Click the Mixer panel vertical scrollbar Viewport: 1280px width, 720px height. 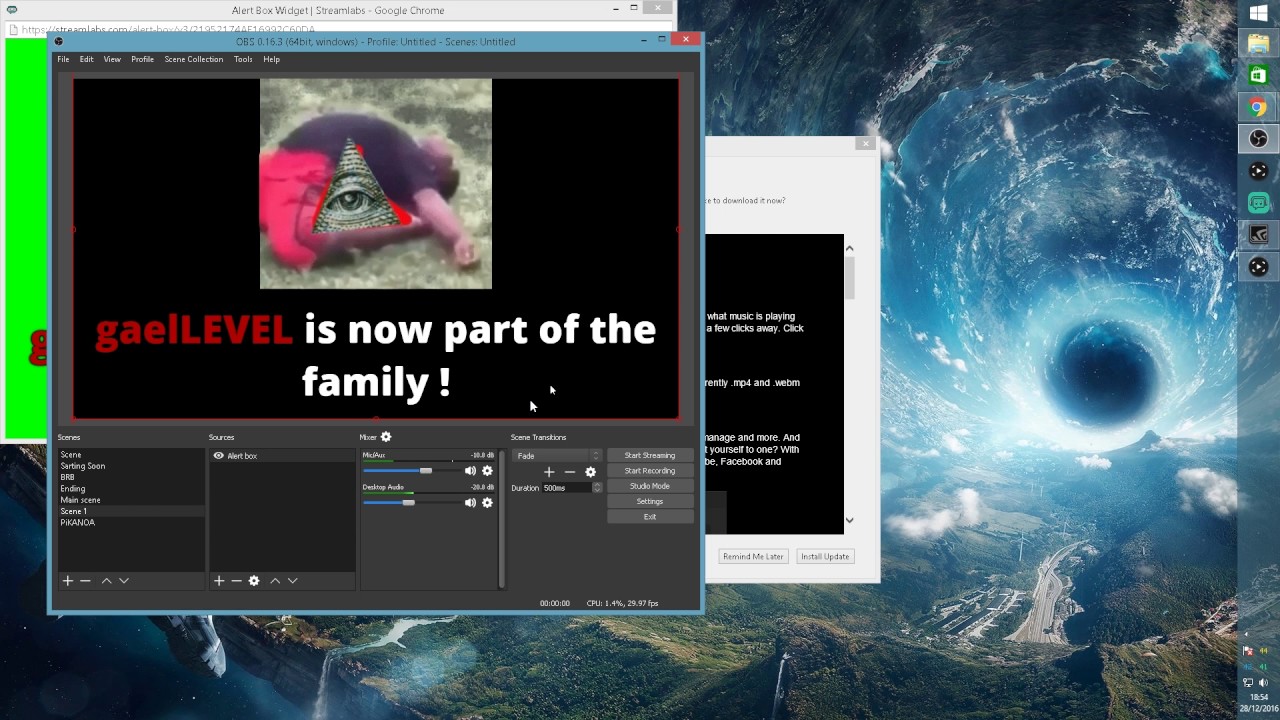click(x=502, y=517)
